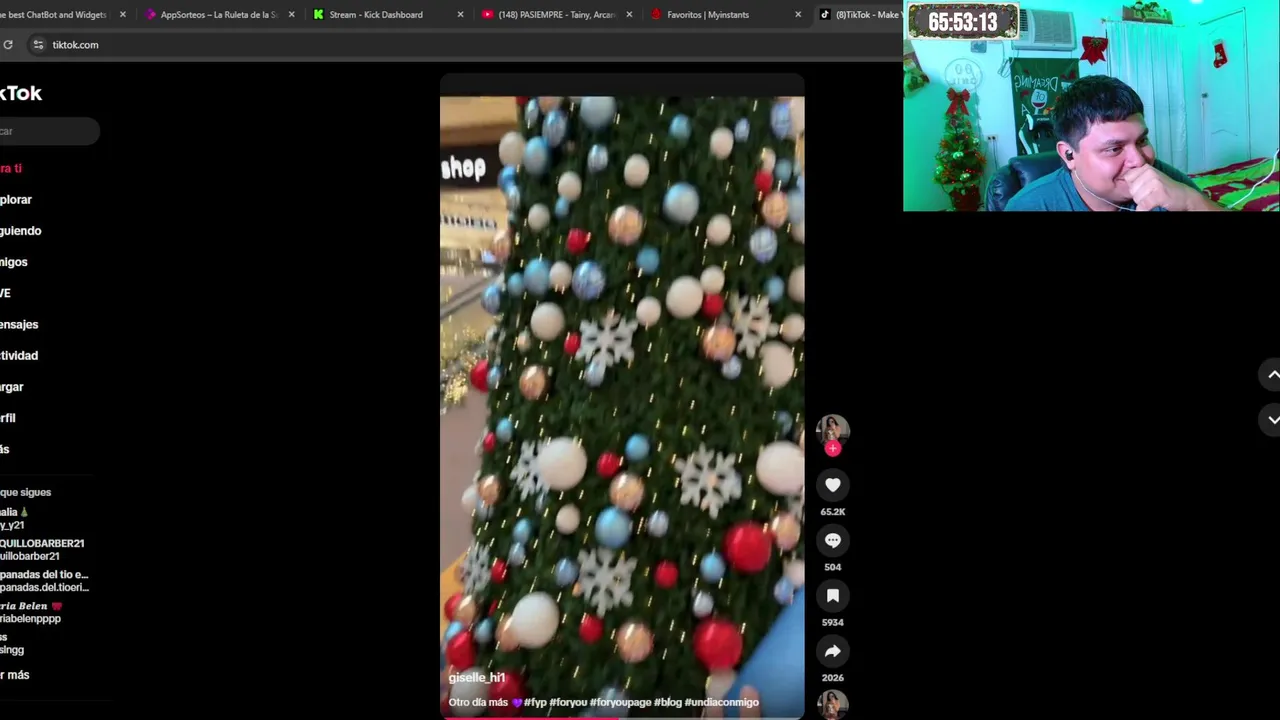Open creator profile avatar beside video
The image size is (1280, 720).
coord(833,430)
